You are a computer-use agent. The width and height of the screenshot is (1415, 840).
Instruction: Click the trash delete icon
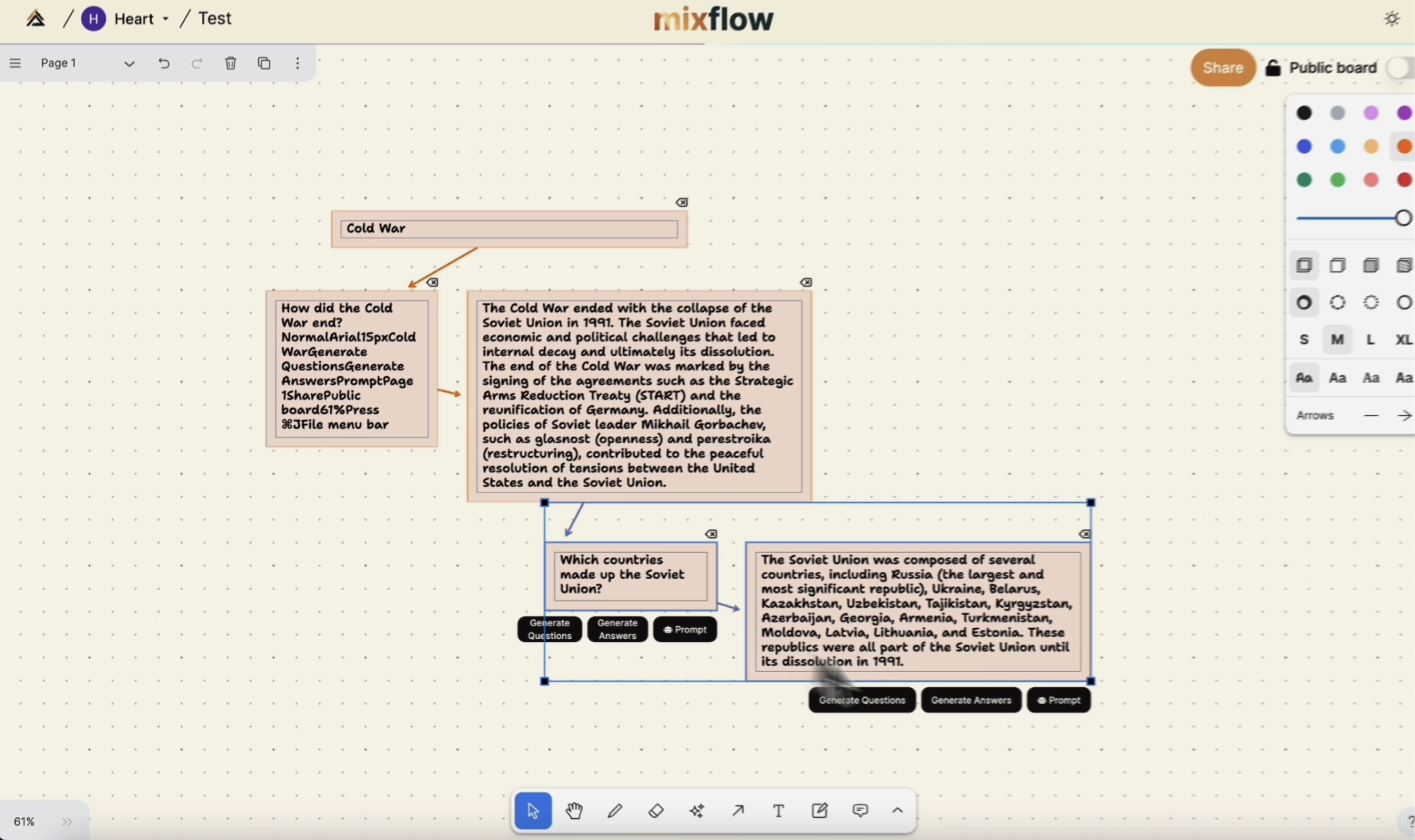coord(230,63)
